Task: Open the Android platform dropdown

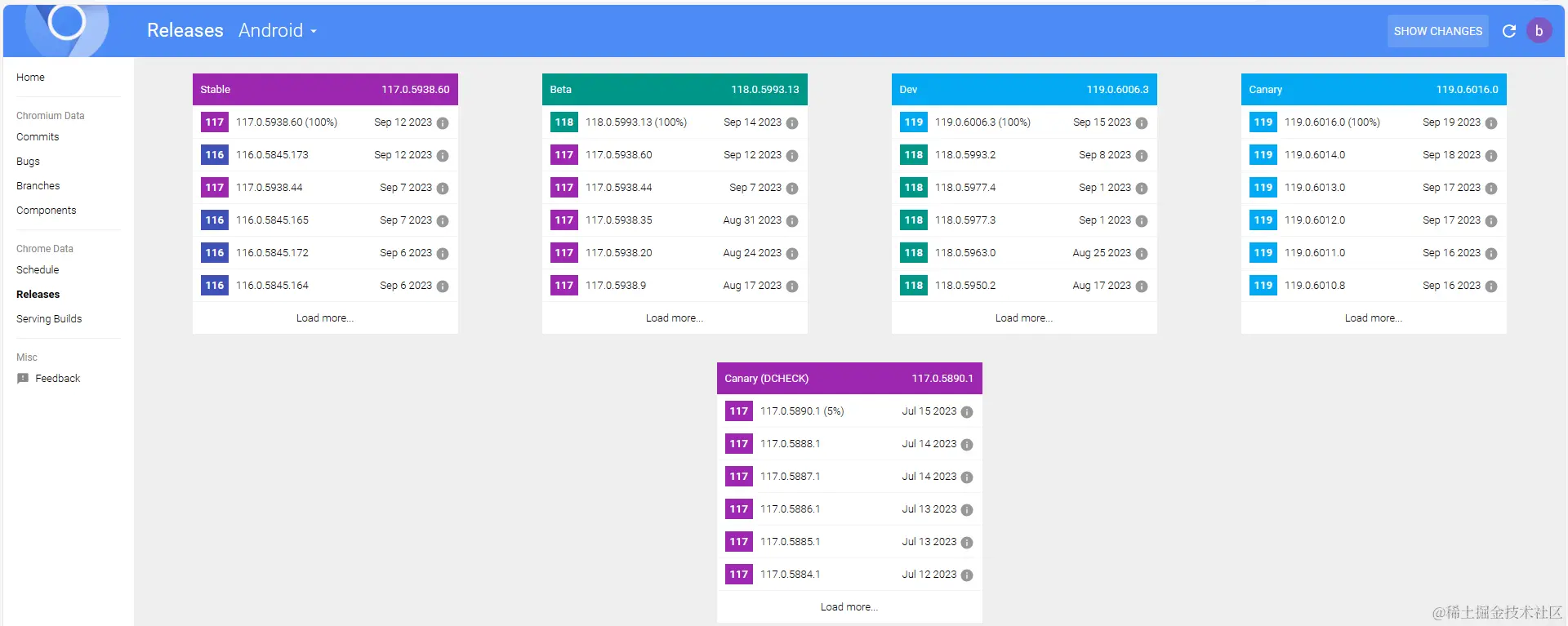Action: point(278,30)
